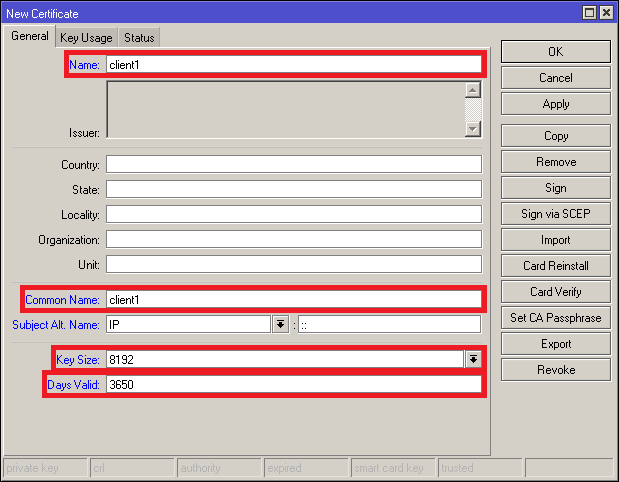Choose Sign via SCEP
The height and width of the screenshot is (482, 619).
coord(555,214)
